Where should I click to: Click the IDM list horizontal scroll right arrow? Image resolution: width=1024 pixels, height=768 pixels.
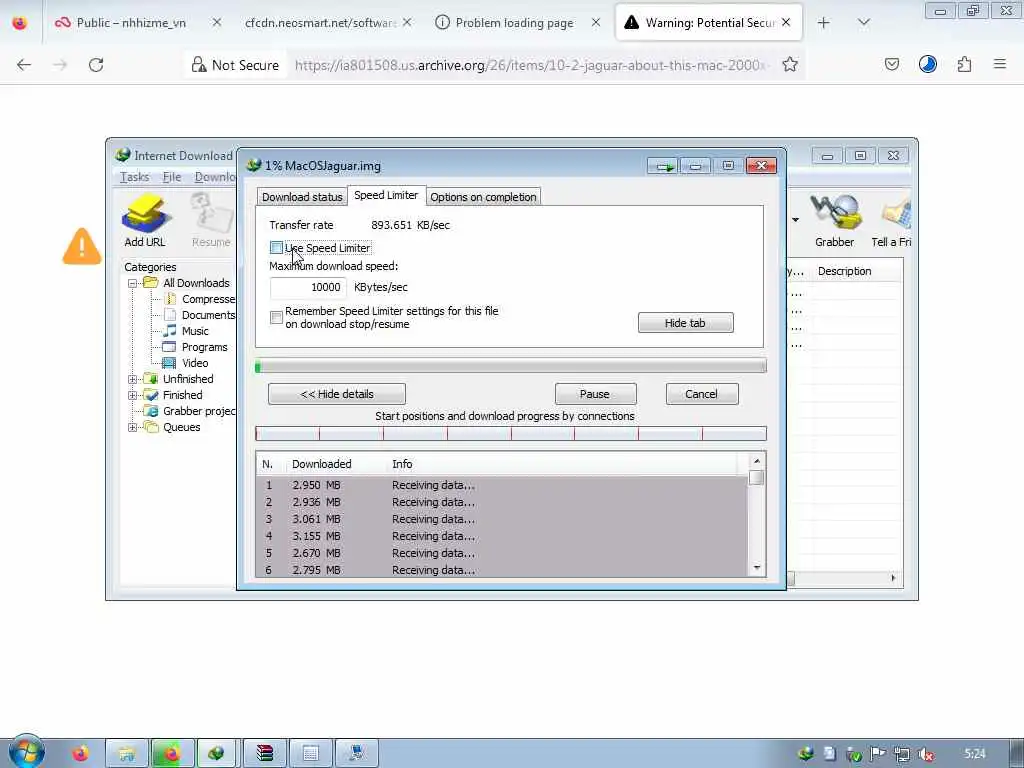pos(893,578)
